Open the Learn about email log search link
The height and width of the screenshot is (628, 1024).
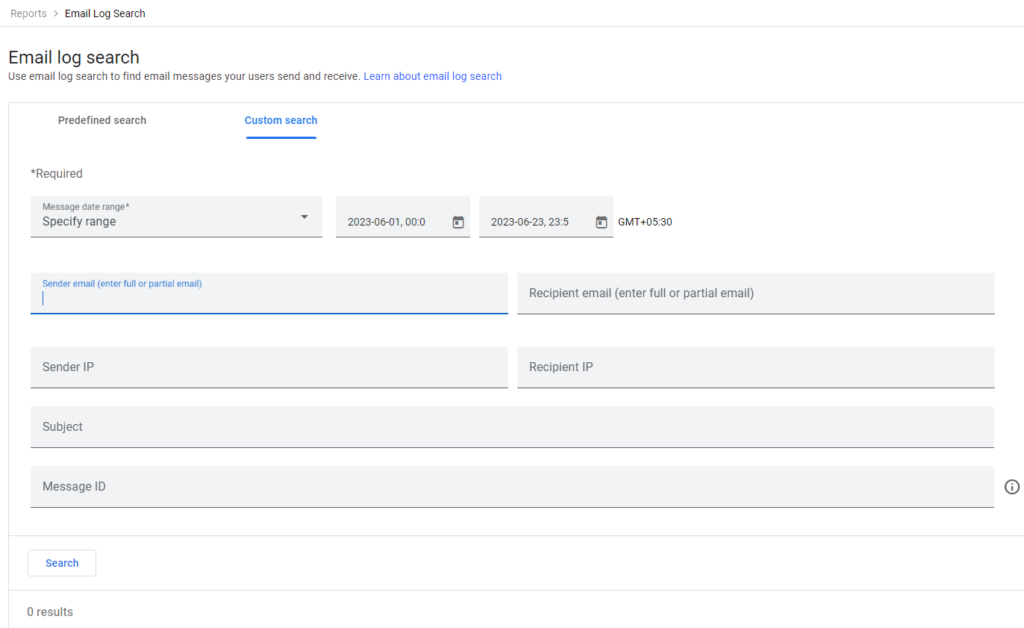[432, 76]
